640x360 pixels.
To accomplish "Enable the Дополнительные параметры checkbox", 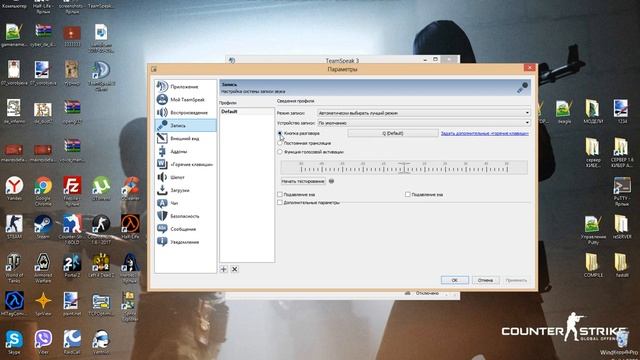I will [x=280, y=202].
